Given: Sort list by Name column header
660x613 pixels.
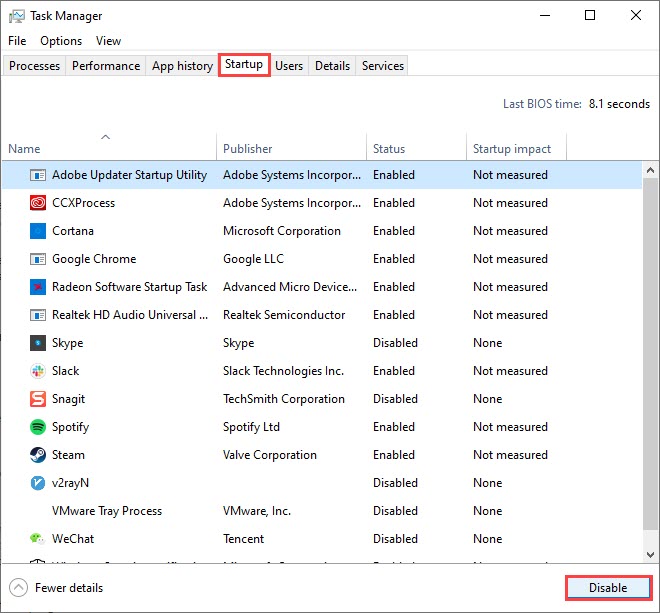Looking at the screenshot, I should click(109, 147).
